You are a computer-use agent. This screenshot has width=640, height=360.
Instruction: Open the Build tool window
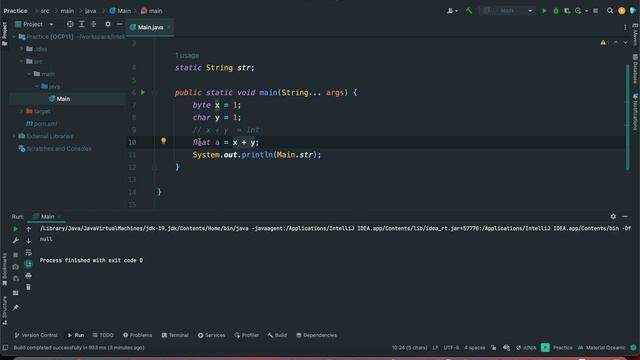tap(277, 335)
